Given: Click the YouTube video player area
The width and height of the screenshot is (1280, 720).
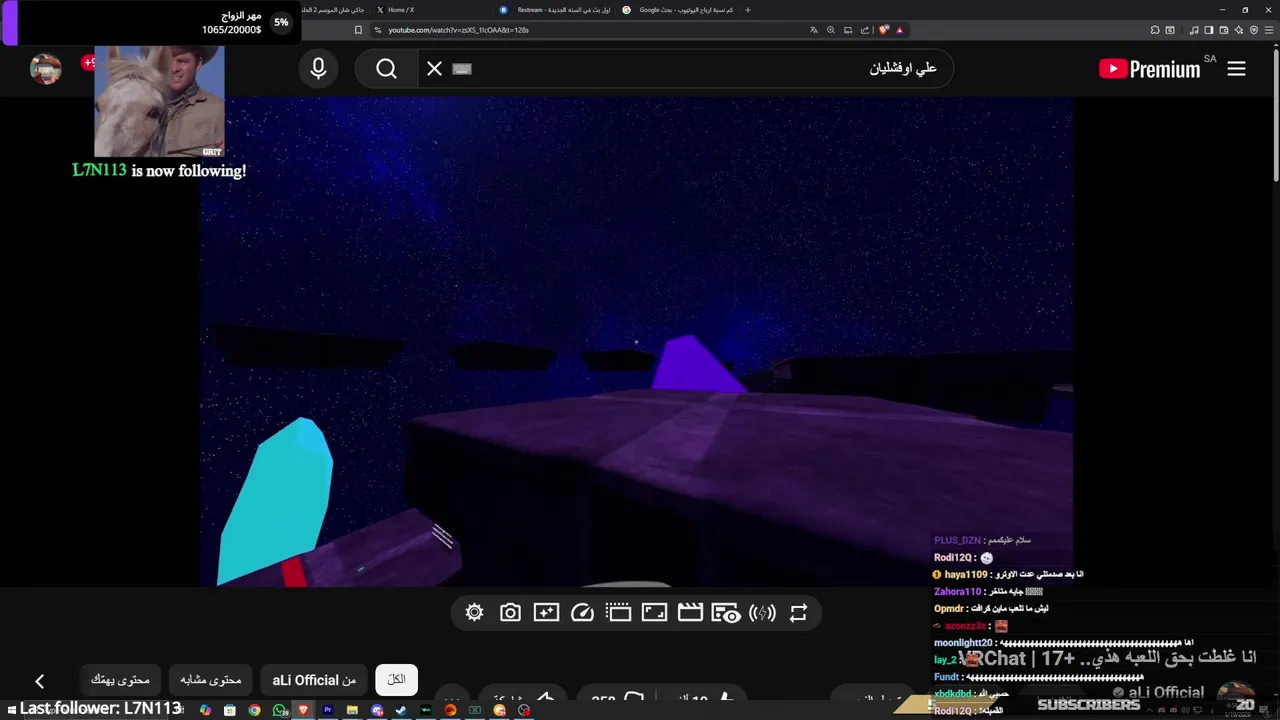Looking at the screenshot, I should pyautogui.click(x=637, y=341).
